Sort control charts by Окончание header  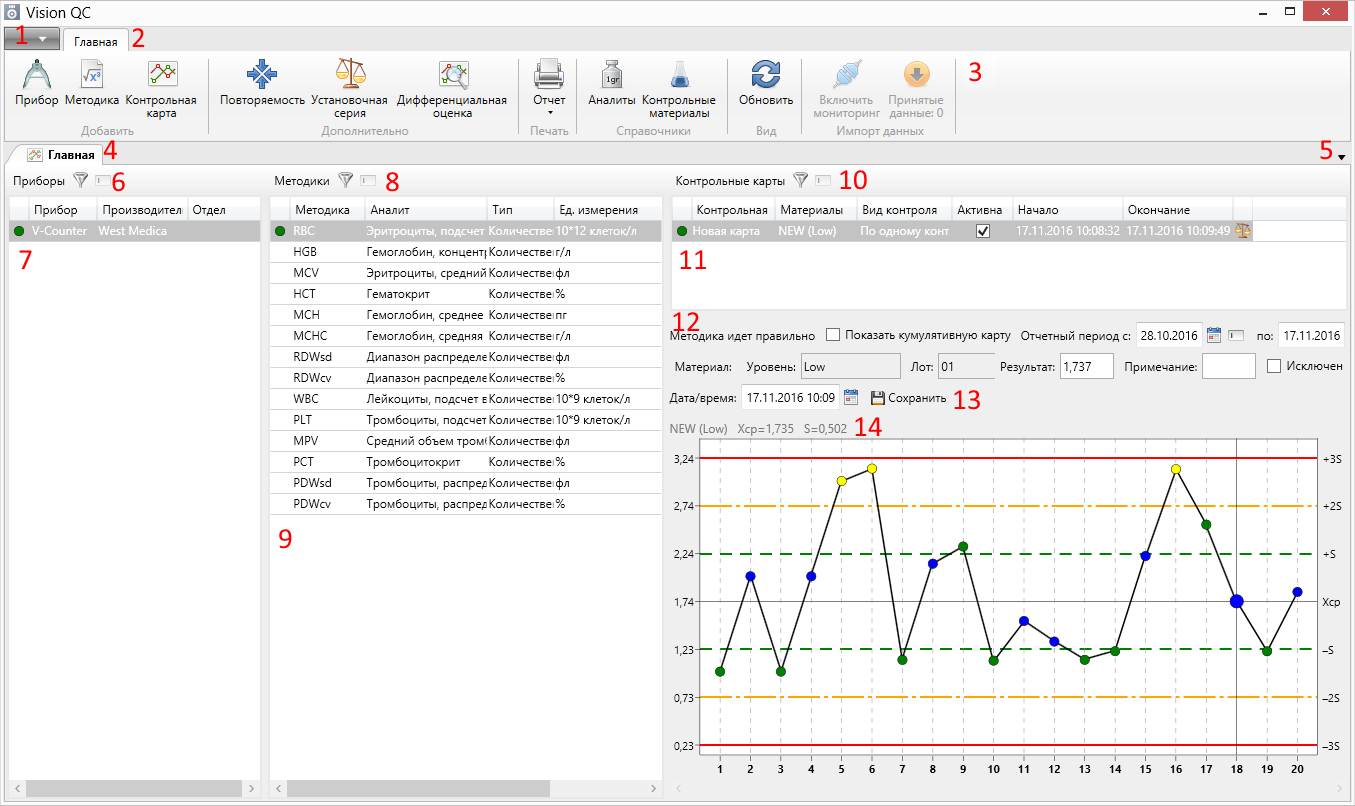1177,210
